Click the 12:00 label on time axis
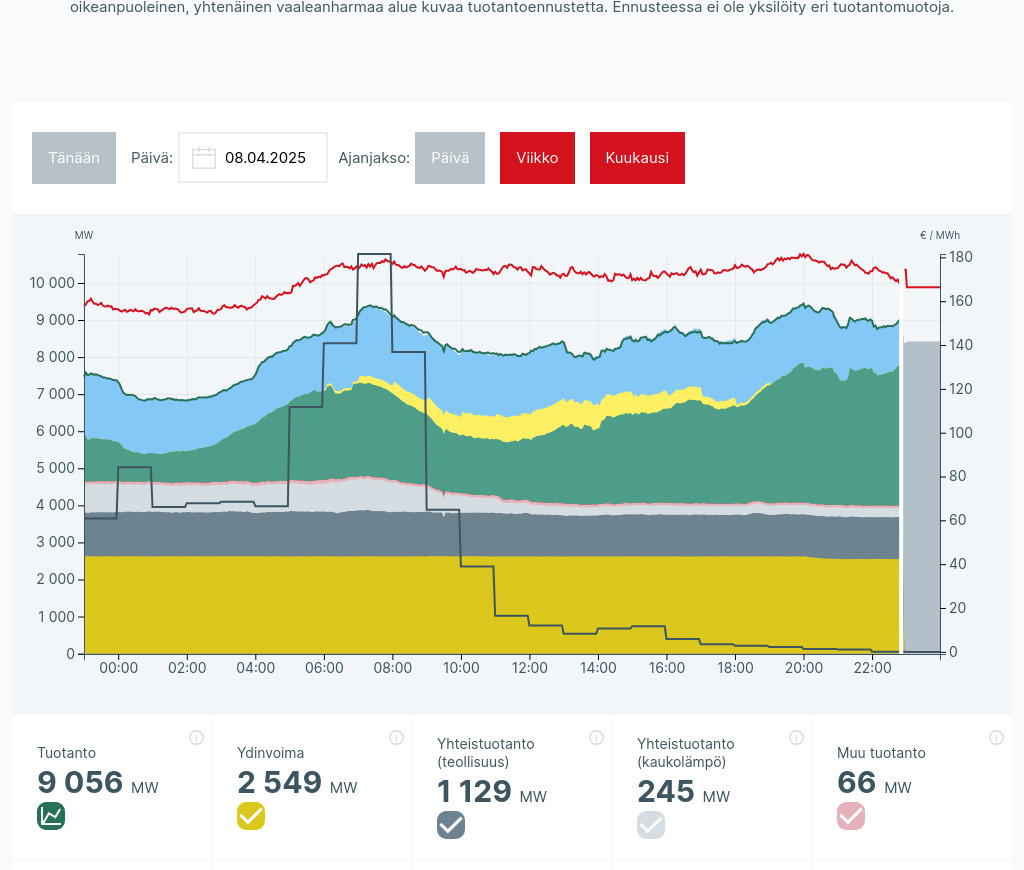The image size is (1024, 870). pyautogui.click(x=529, y=668)
